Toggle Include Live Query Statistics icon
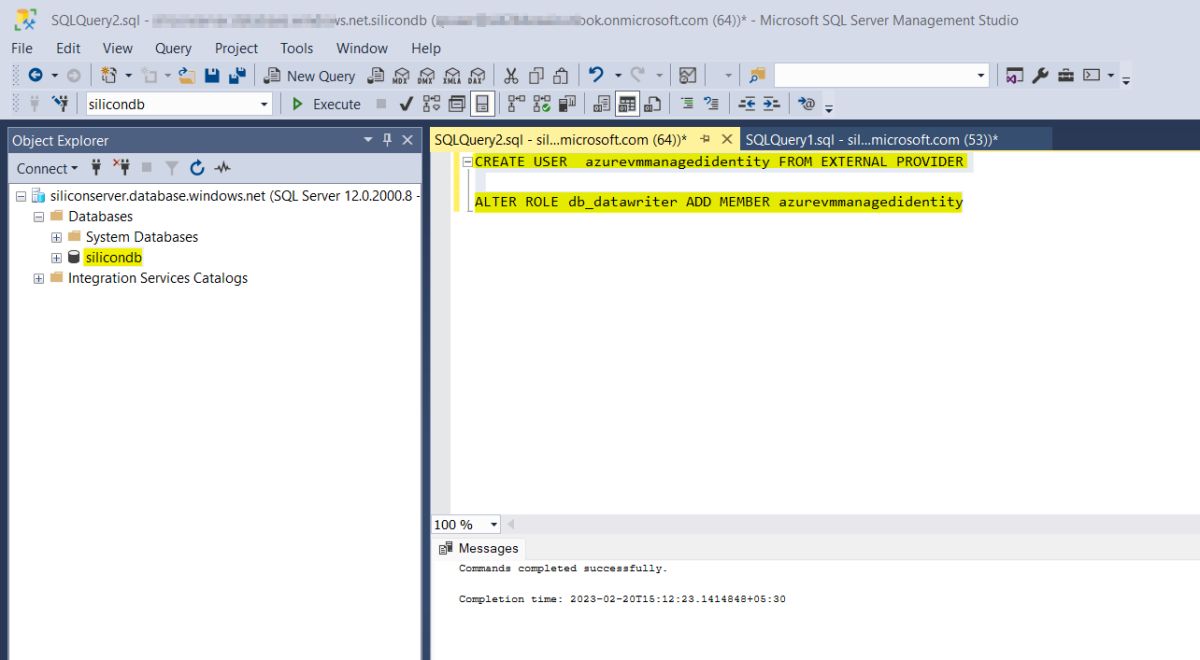Image resolution: width=1200 pixels, height=660 pixels. tap(542, 103)
